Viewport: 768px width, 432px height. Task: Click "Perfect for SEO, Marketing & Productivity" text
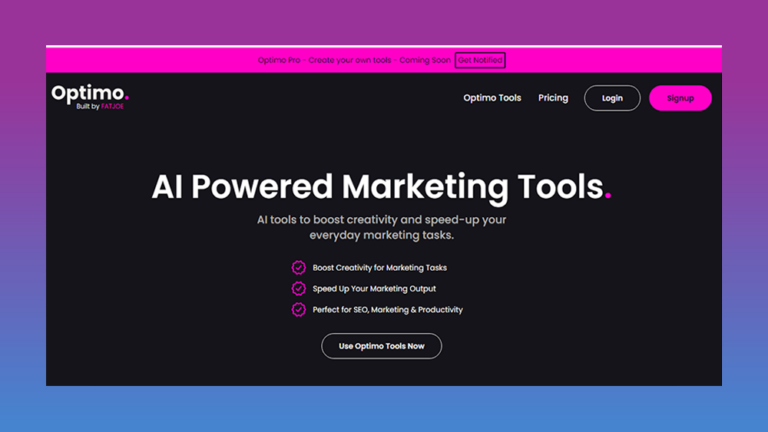[387, 310]
